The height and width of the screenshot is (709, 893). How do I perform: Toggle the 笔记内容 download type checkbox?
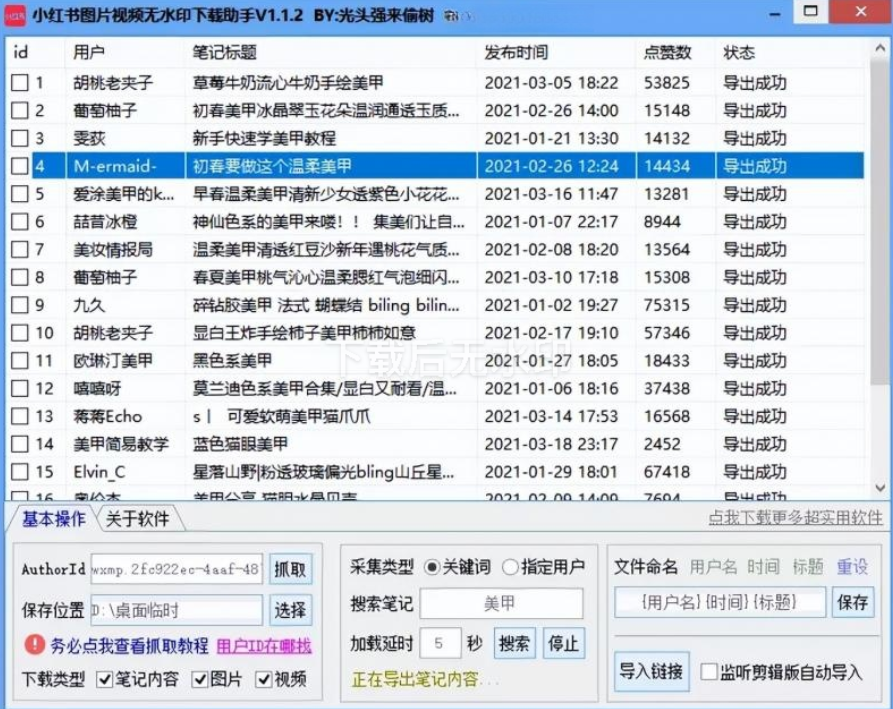pyautogui.click(x=104, y=679)
